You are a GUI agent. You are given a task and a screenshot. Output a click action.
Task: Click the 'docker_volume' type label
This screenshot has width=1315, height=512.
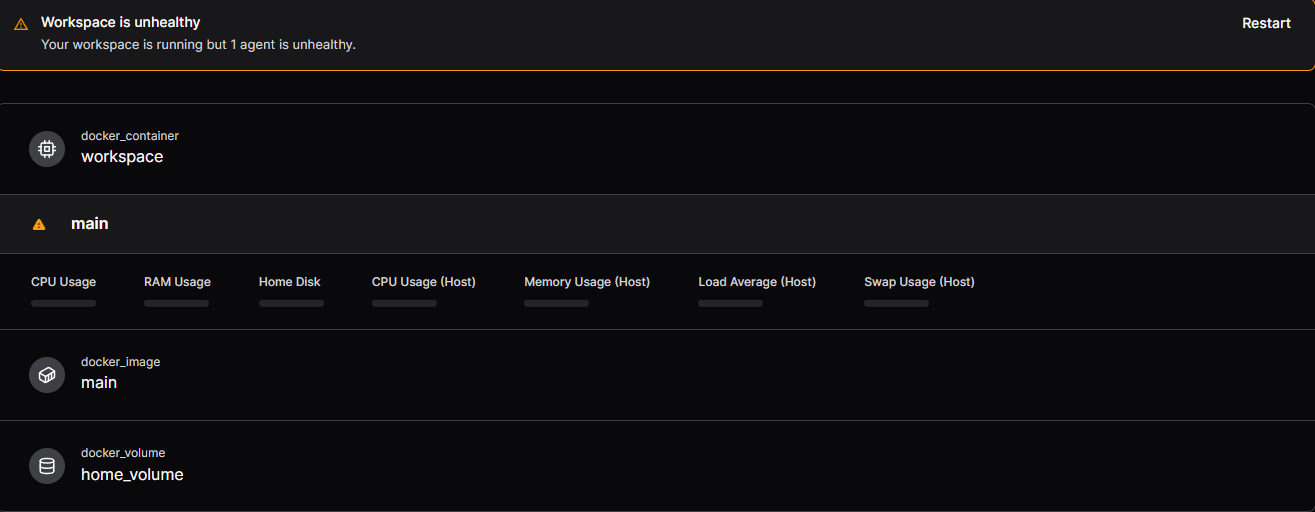123,453
